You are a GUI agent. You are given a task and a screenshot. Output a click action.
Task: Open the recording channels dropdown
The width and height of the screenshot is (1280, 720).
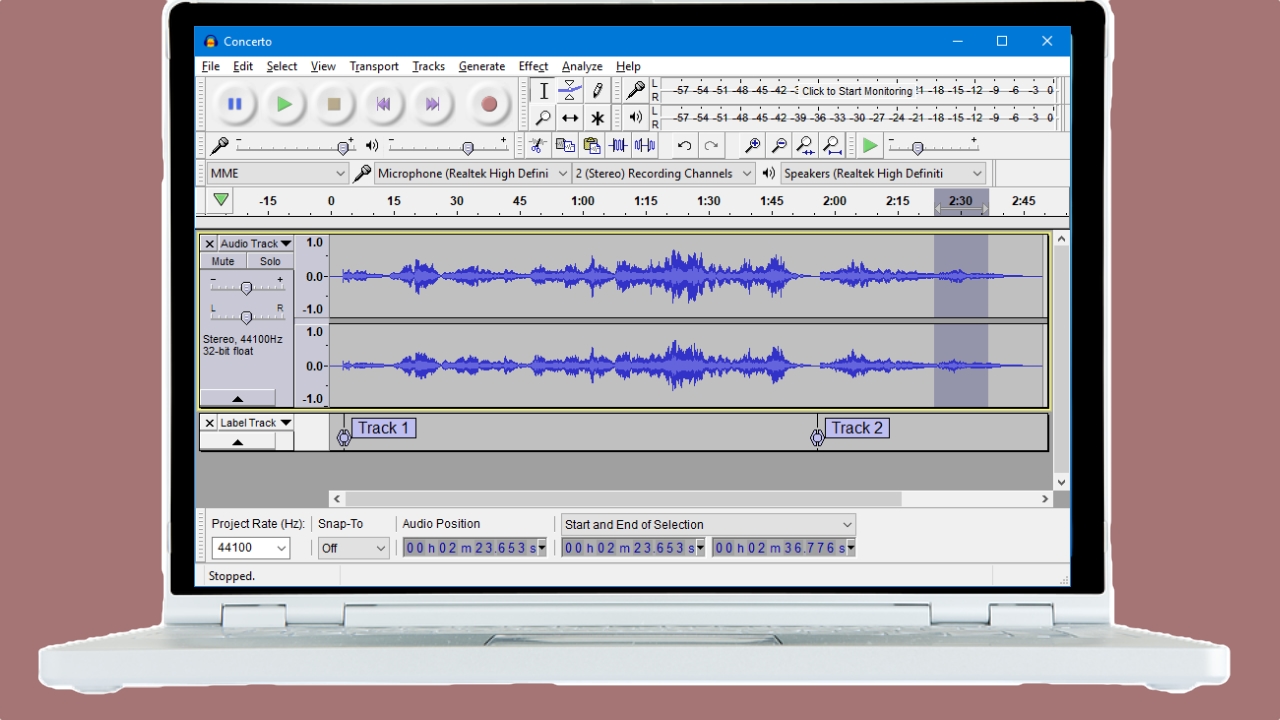pos(664,173)
